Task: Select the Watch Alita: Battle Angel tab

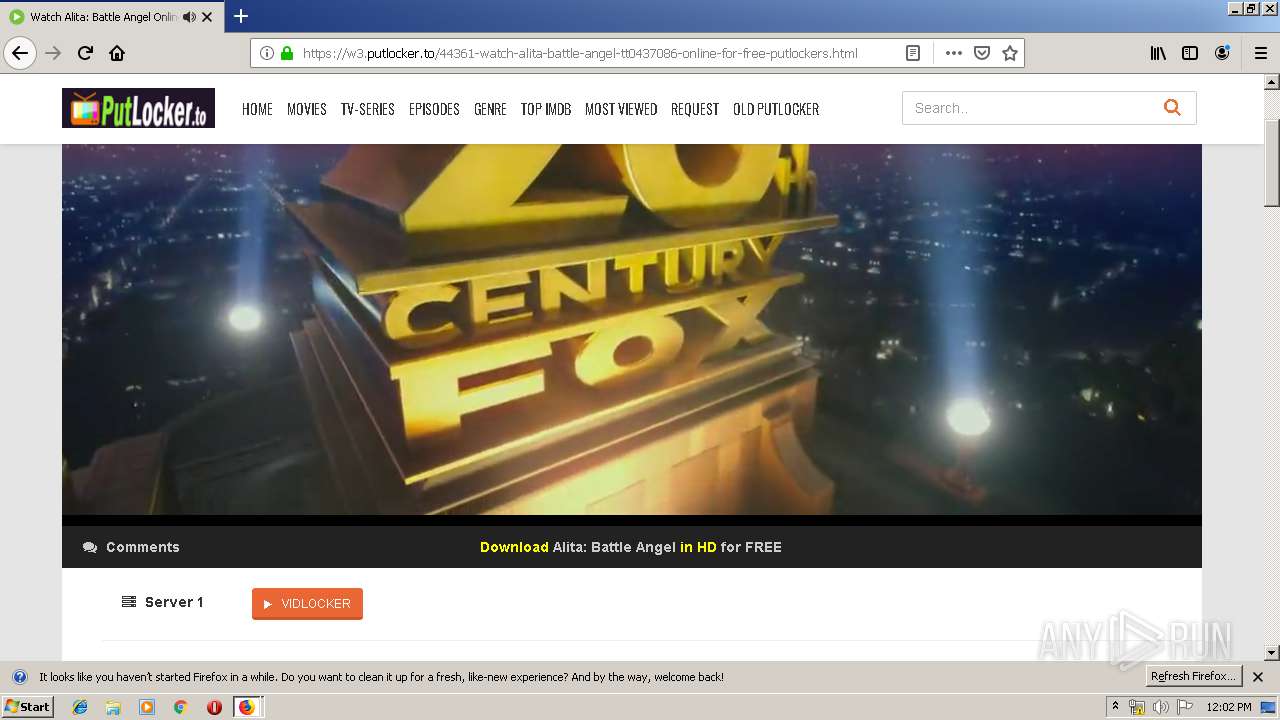Action: click(x=103, y=17)
